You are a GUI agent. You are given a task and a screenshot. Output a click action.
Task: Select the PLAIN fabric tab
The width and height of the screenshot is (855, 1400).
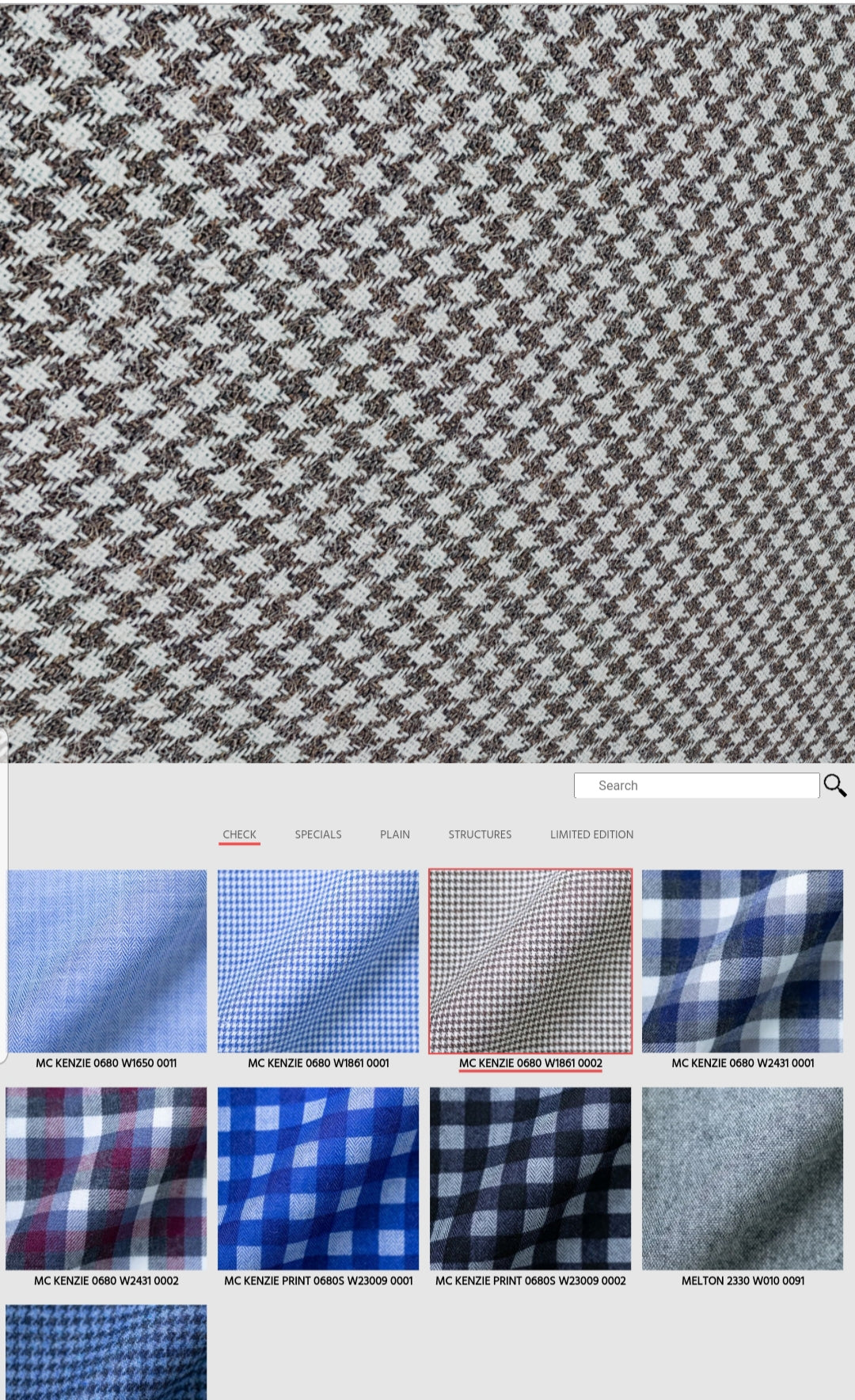[394, 834]
